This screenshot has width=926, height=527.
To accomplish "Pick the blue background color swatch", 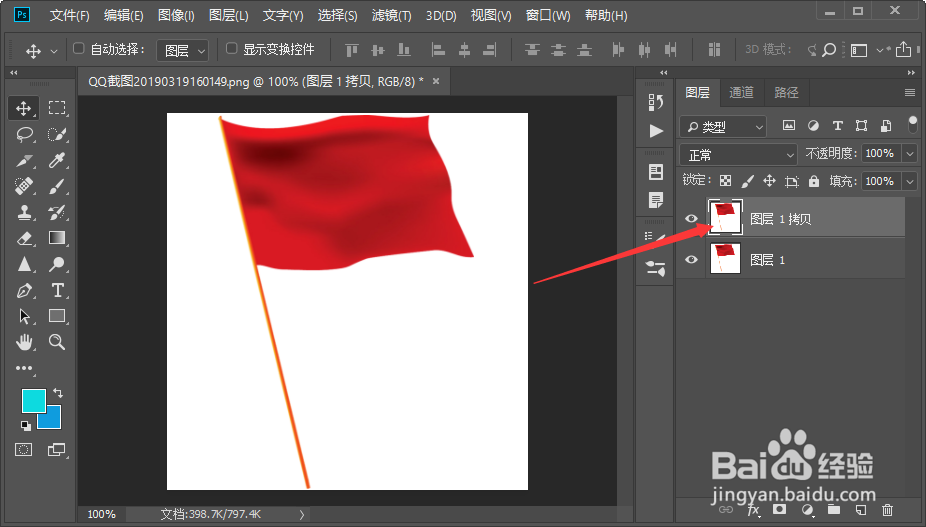I will point(54,421).
